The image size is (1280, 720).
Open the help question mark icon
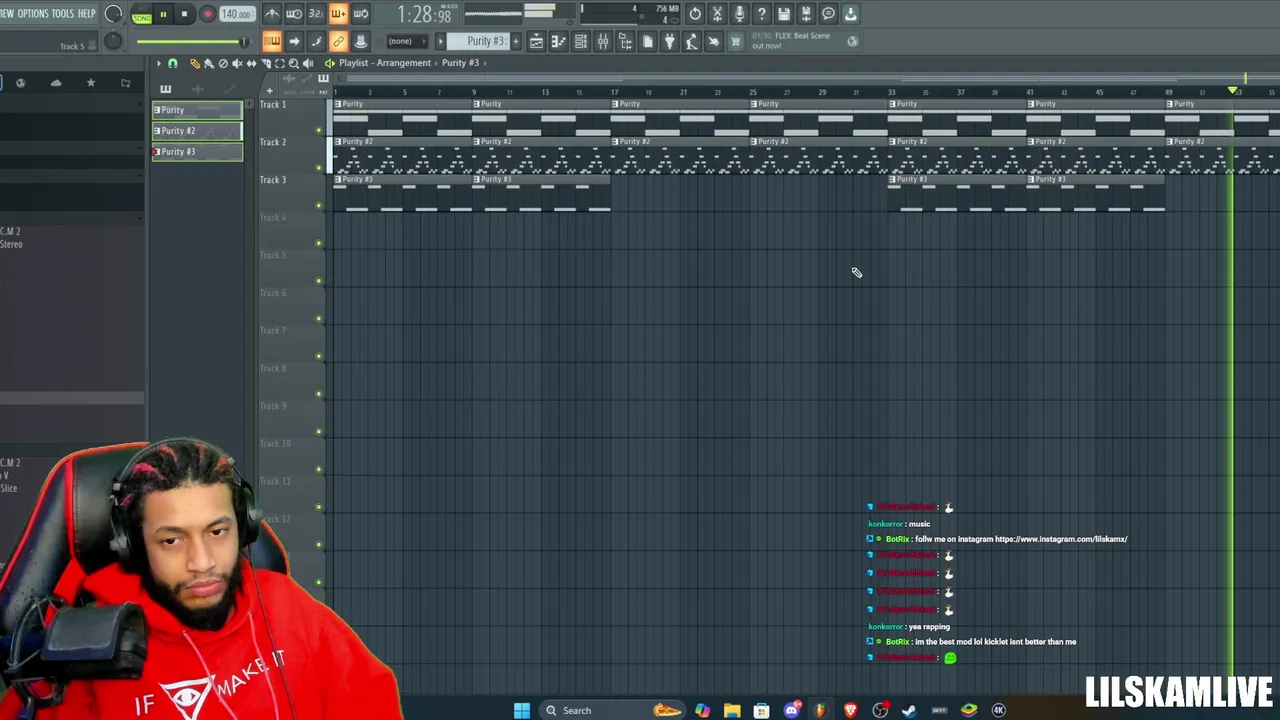(x=761, y=14)
